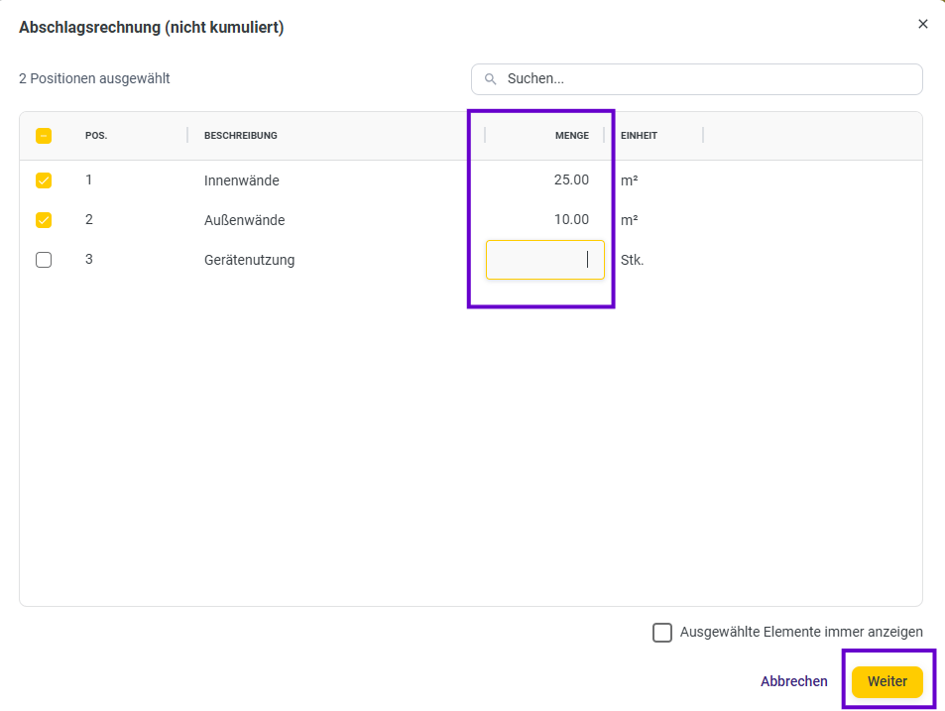
Task: Click the 10.00 quantity for Außenwände
Action: tap(571, 220)
